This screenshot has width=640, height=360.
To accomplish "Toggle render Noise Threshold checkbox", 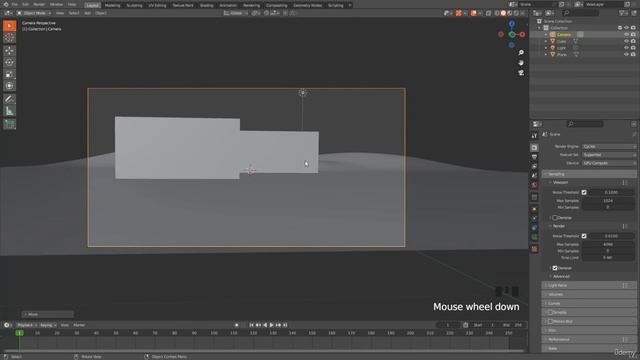I will pyautogui.click(x=584, y=236).
